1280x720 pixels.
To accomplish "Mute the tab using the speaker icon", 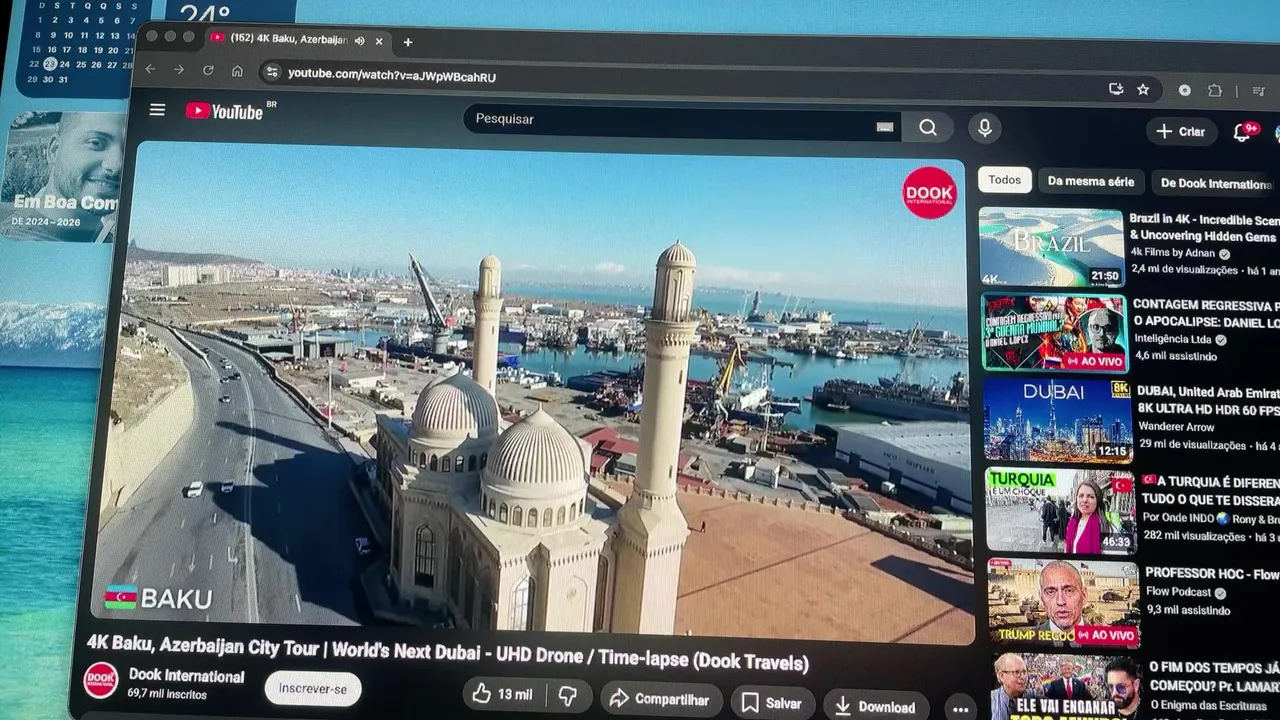I will (360, 41).
